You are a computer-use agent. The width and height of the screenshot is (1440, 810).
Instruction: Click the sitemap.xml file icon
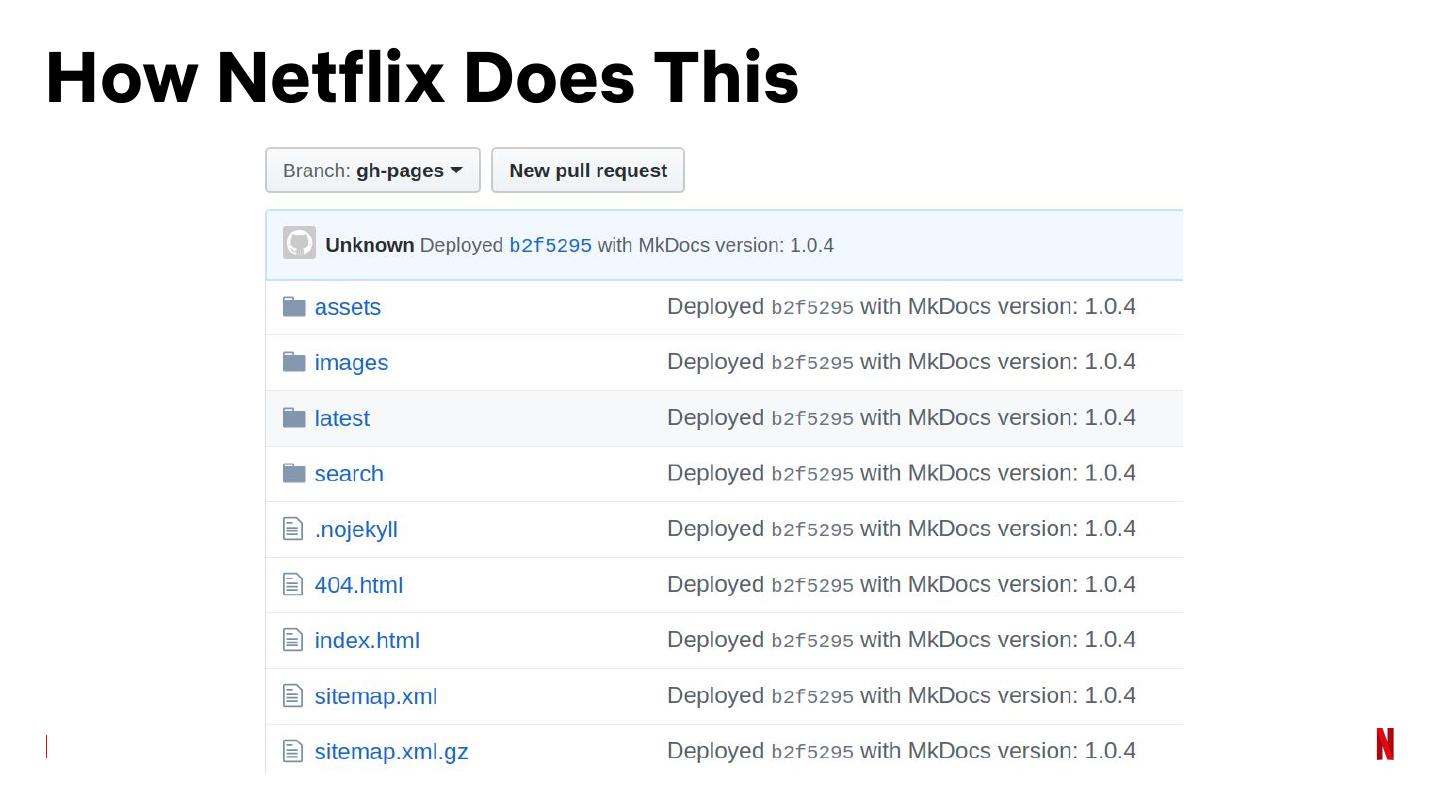click(293, 695)
